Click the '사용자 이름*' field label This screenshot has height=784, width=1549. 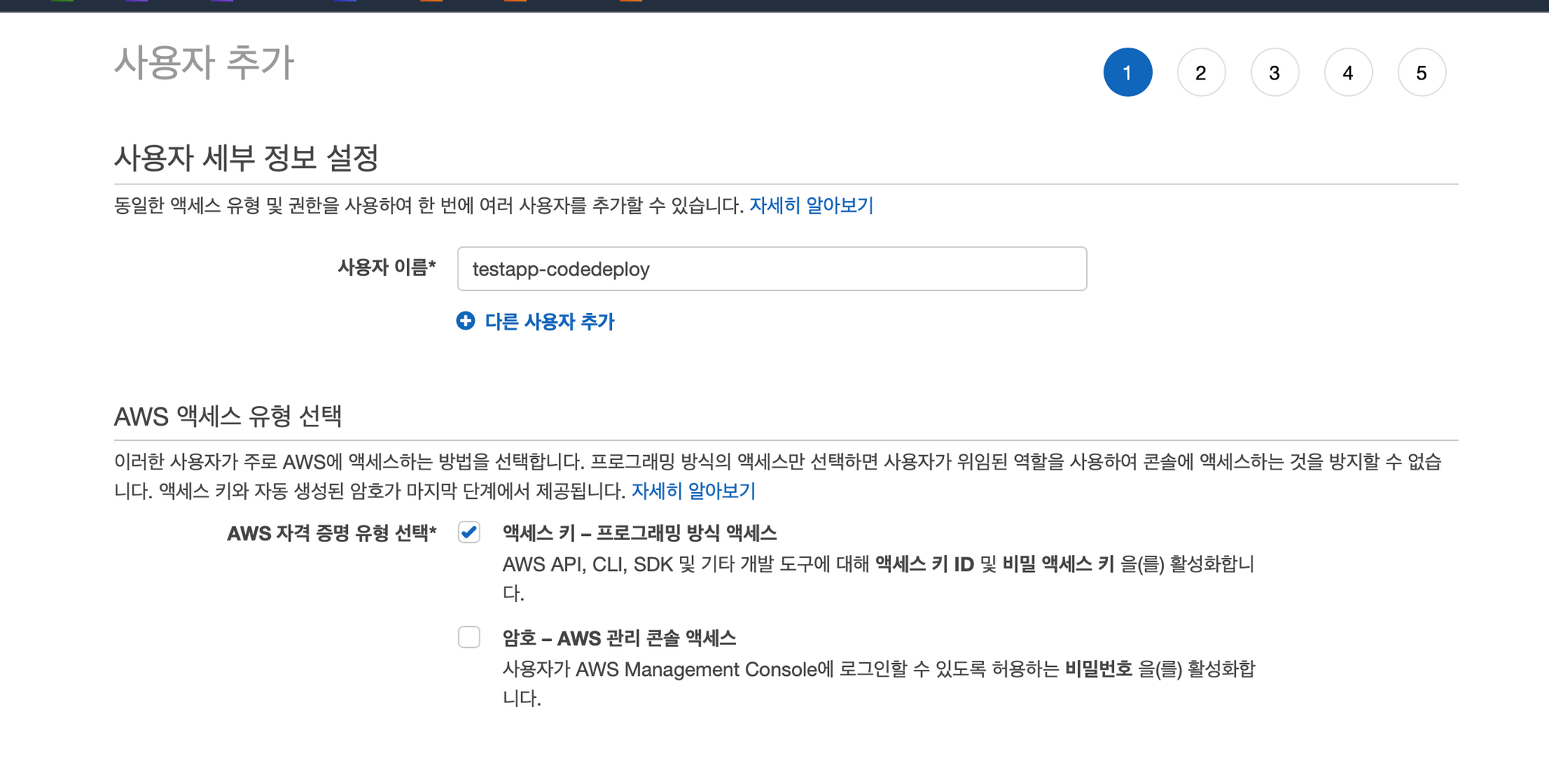[x=386, y=267]
